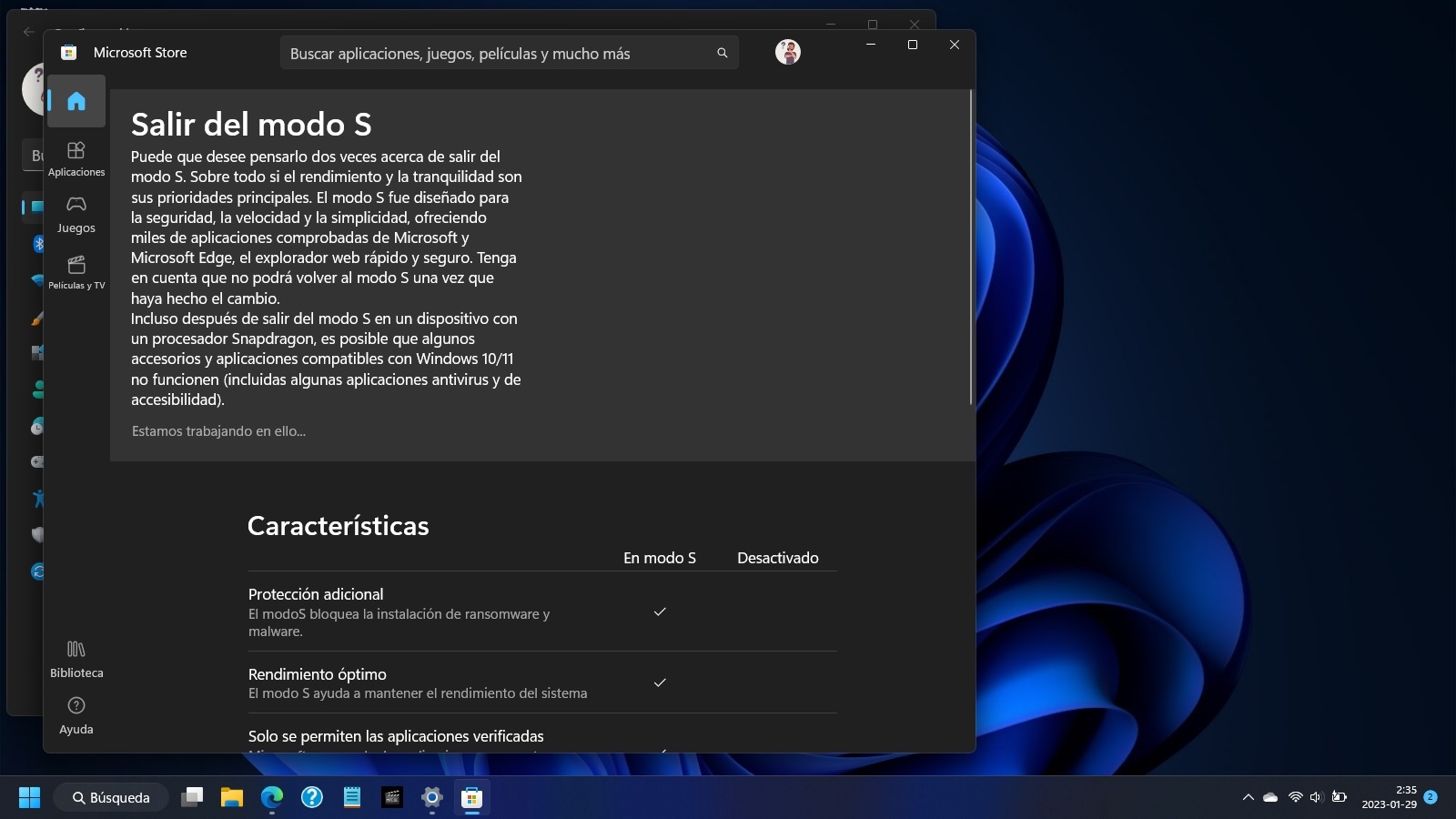Click the Store page vertical scrollbar
This screenshot has height=819, width=1456.
pyautogui.click(x=971, y=248)
